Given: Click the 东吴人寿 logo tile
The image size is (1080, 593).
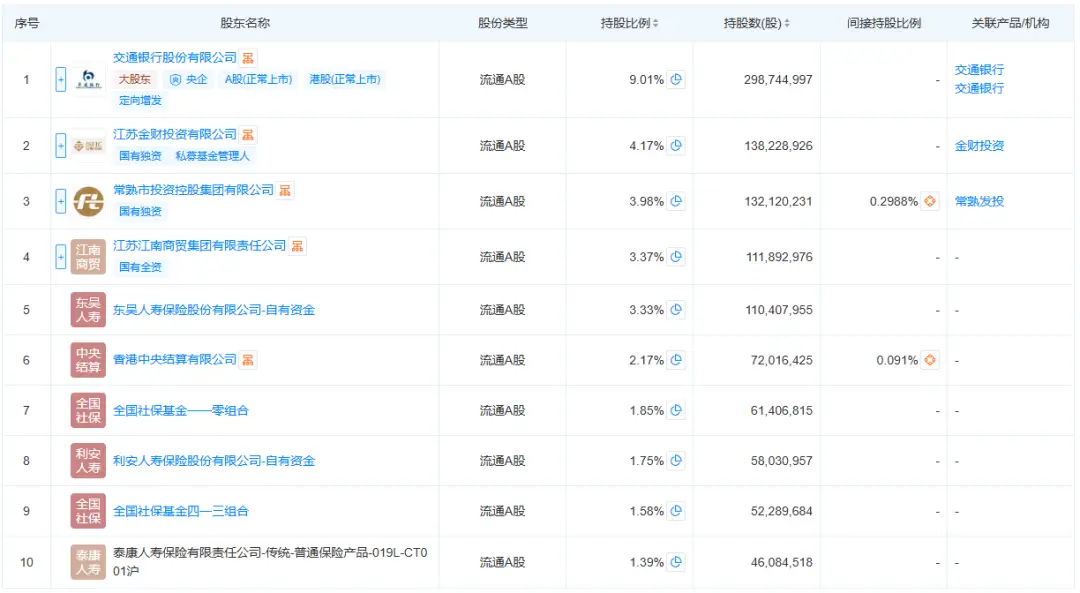Looking at the screenshot, I should pos(88,310).
